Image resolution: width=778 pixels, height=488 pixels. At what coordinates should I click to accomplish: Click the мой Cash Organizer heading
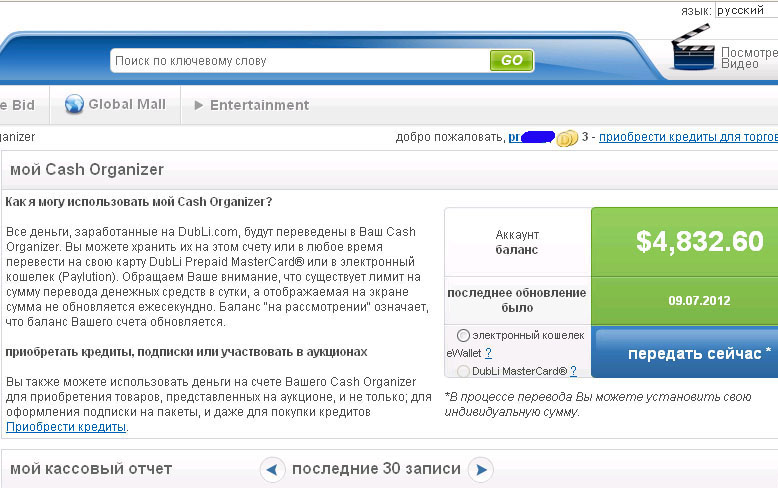87,170
